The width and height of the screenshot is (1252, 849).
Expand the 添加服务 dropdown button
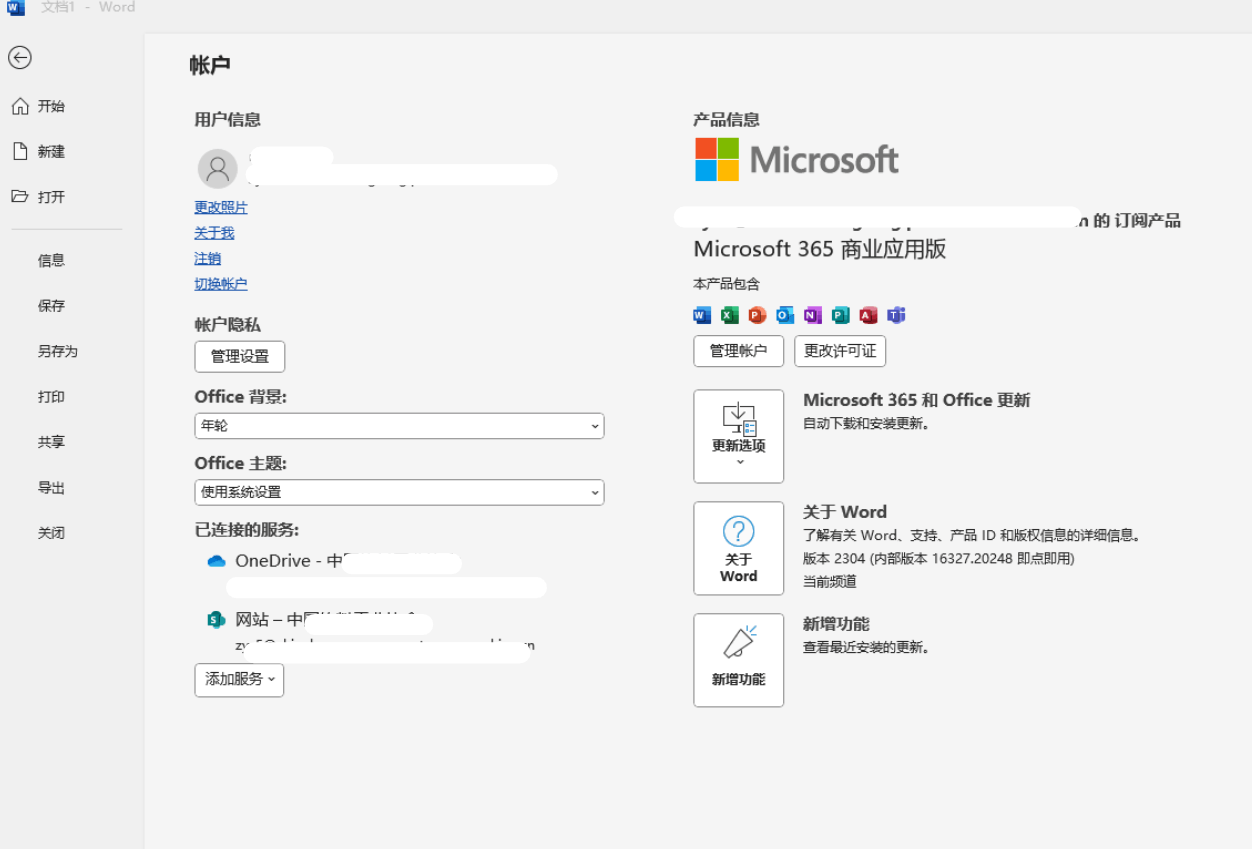pos(239,679)
